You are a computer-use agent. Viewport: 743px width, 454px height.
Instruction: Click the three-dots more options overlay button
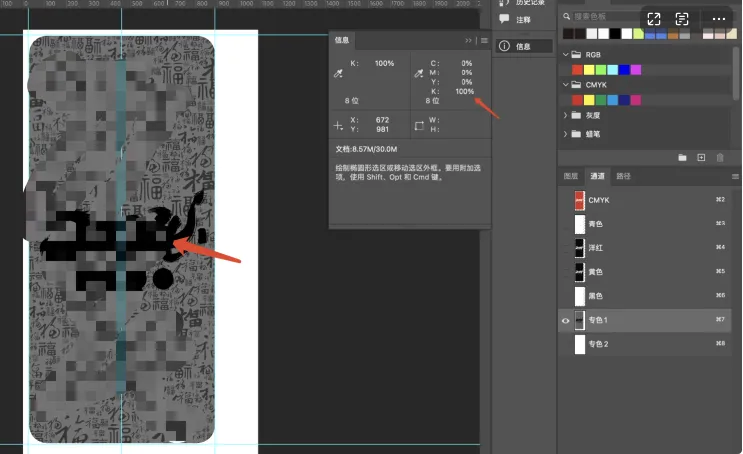[x=718, y=19]
